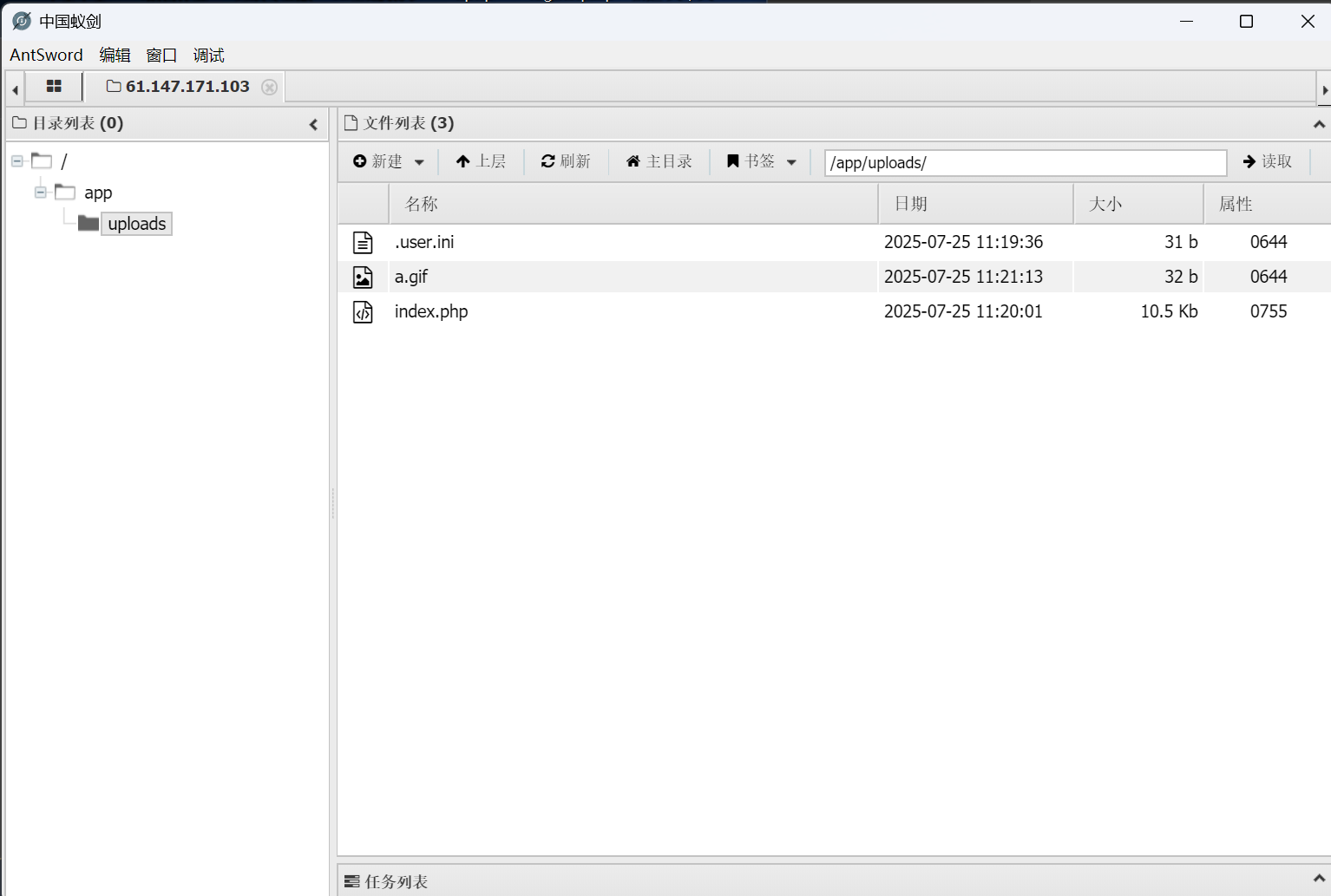The image size is (1331, 896).
Task: Collapse the 文件列表 panel using its up chevron
Action: [1318, 123]
